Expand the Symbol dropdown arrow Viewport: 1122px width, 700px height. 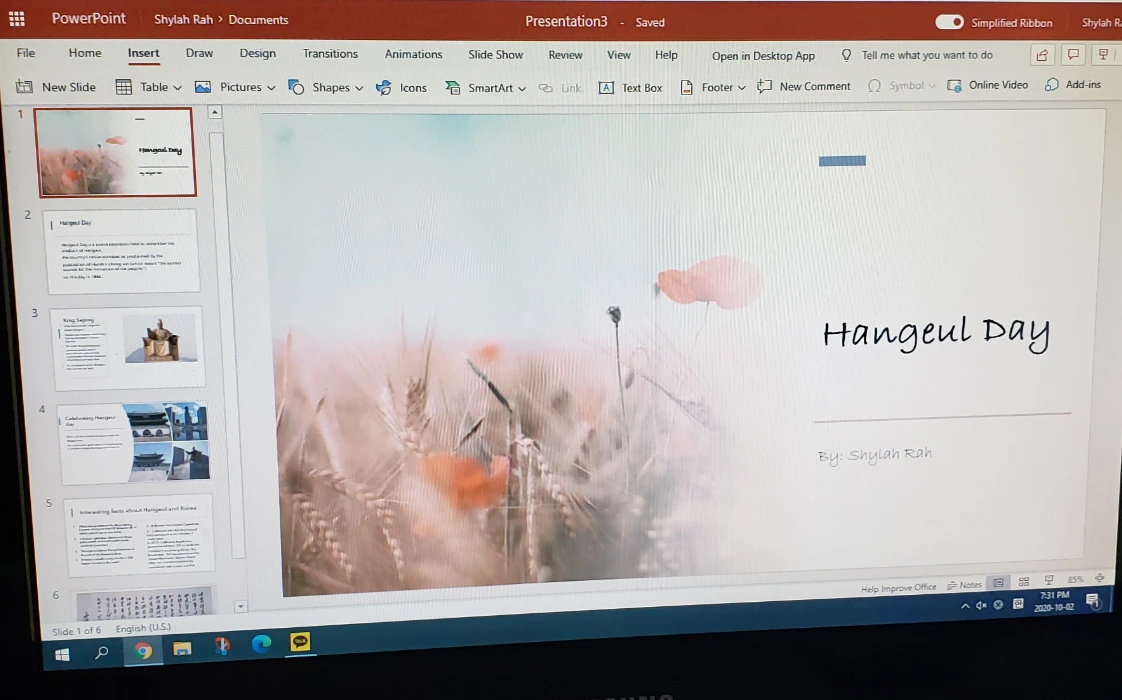(932, 86)
